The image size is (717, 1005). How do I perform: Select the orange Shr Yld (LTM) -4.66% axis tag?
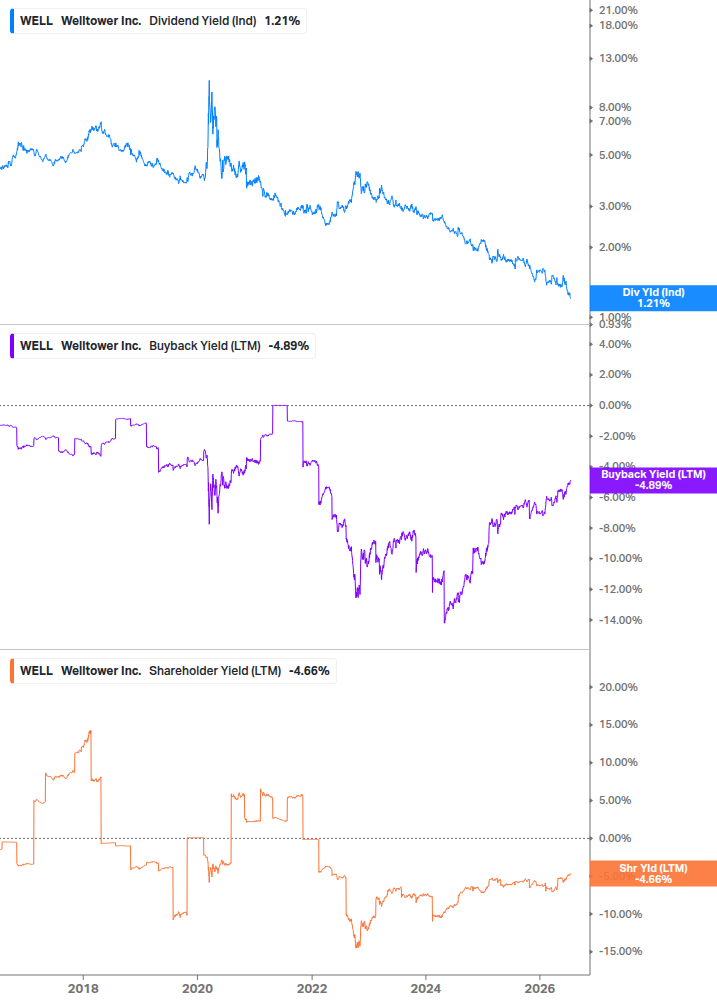(653, 874)
